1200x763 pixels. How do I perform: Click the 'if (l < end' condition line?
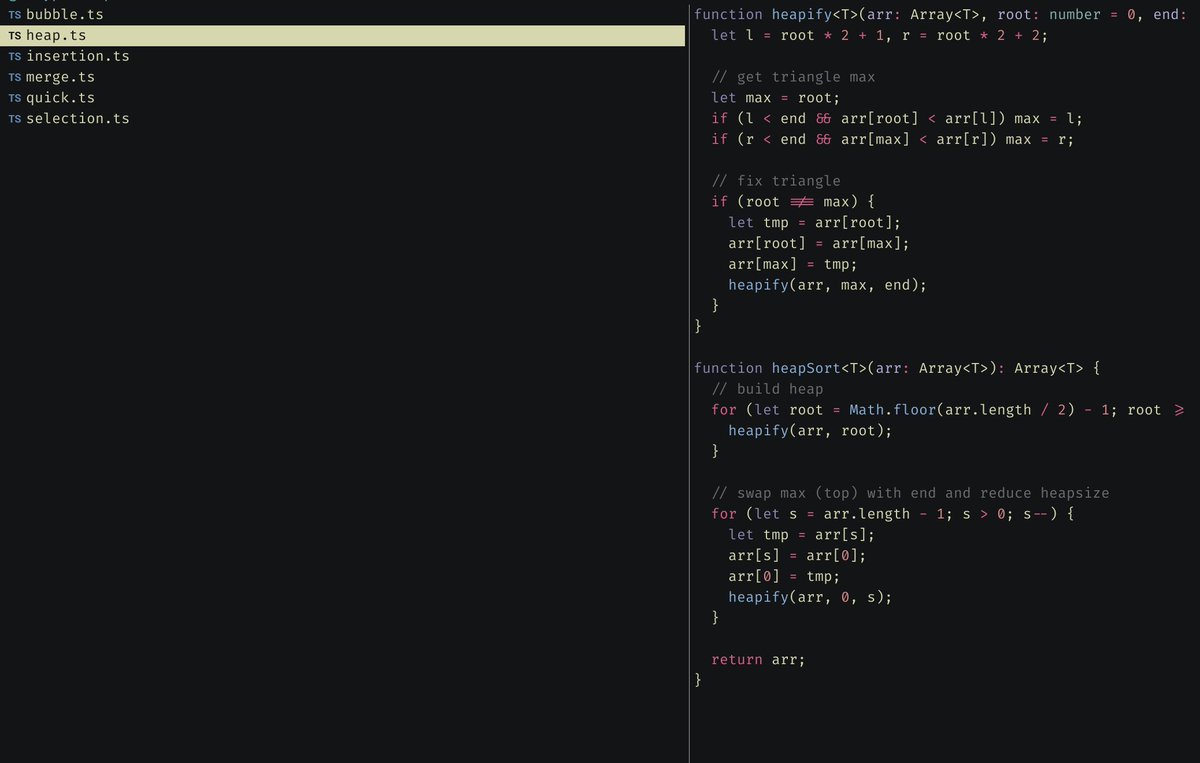pos(897,119)
